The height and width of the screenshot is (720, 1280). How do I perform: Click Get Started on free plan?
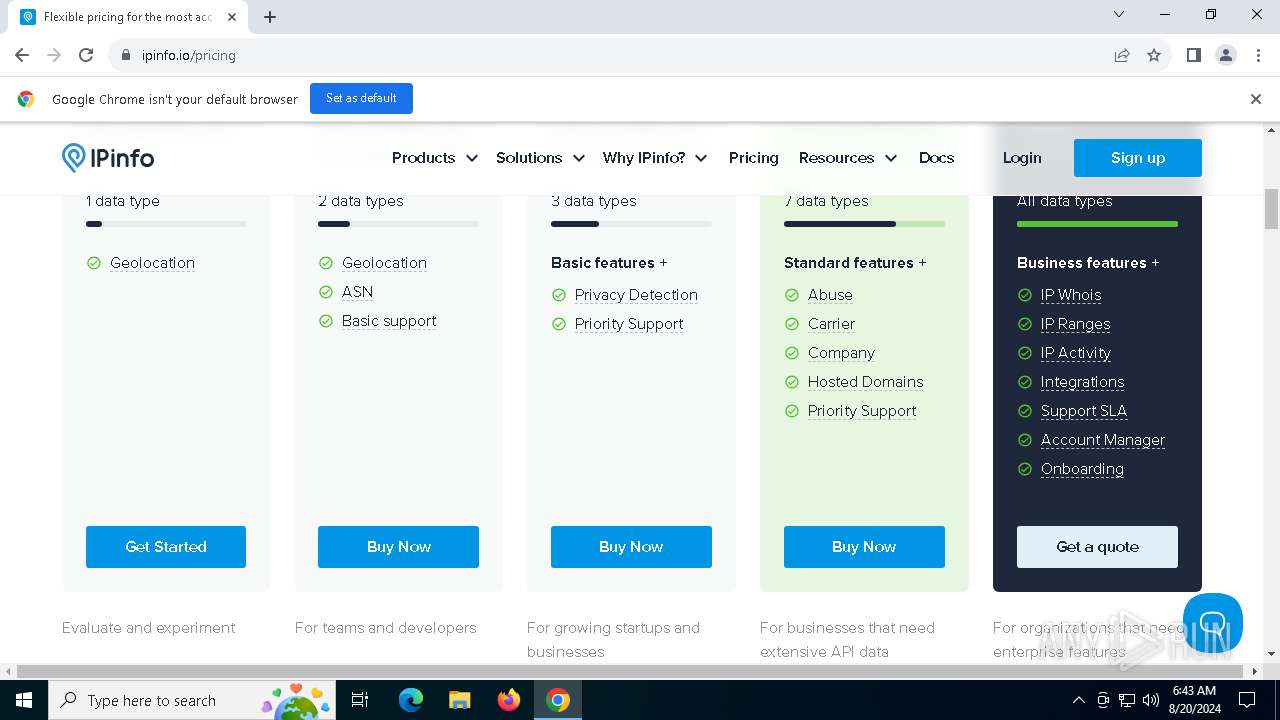[x=166, y=547]
